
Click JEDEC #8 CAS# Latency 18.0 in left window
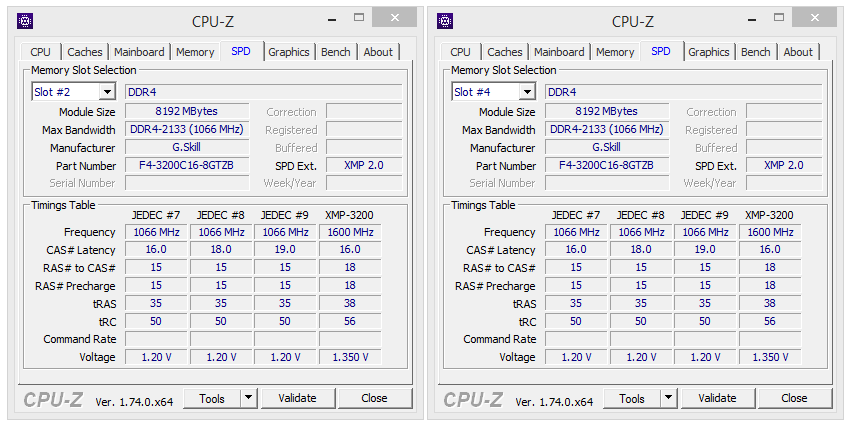[x=221, y=250]
